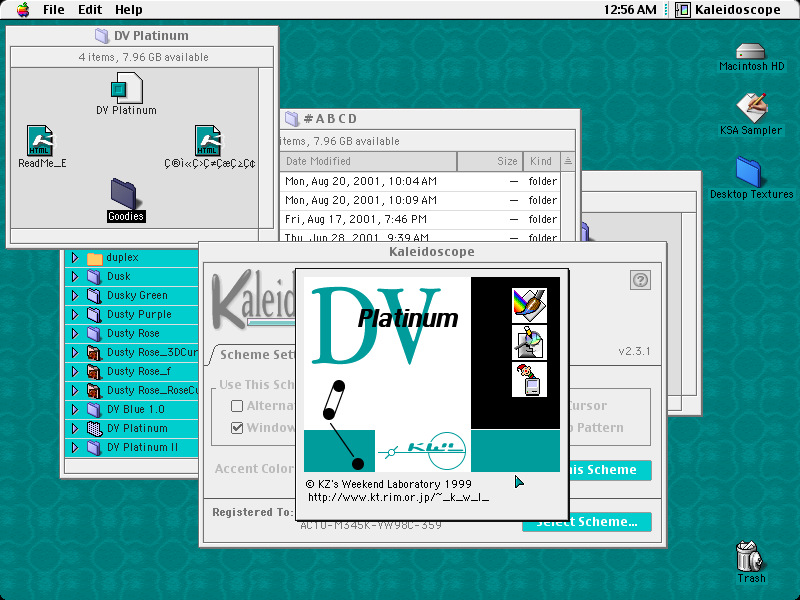Click the DV Platinum window horizontal scrollbar

click(134, 235)
